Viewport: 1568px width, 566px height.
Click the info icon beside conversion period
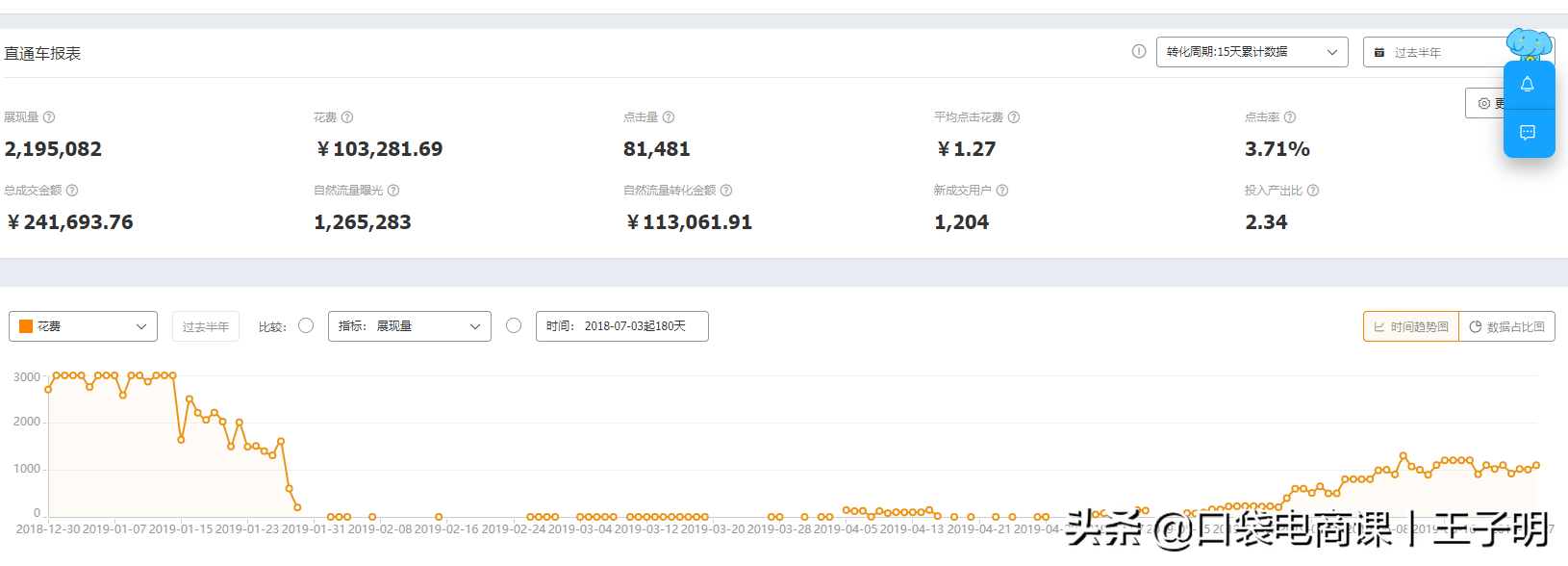coord(1139,51)
